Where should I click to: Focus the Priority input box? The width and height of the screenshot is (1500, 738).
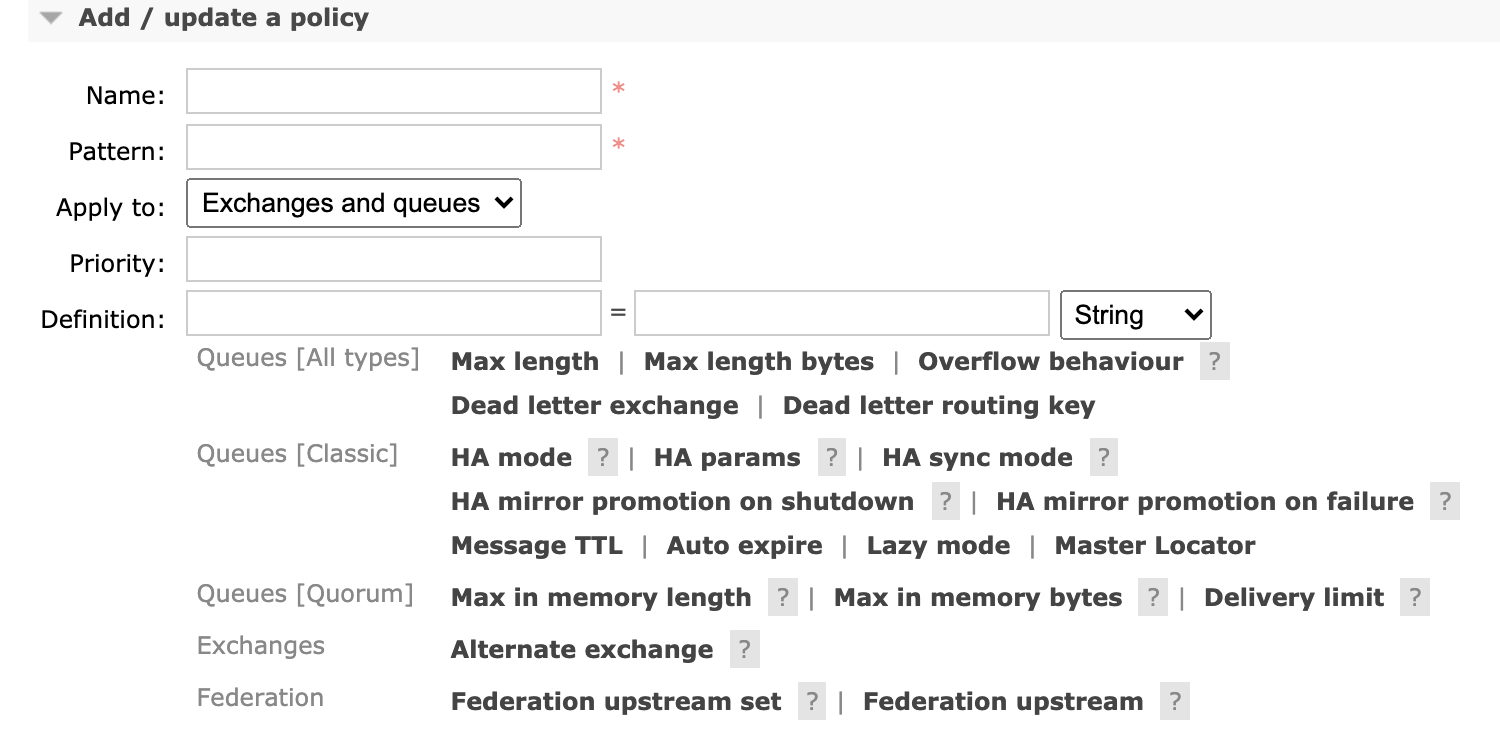394,260
